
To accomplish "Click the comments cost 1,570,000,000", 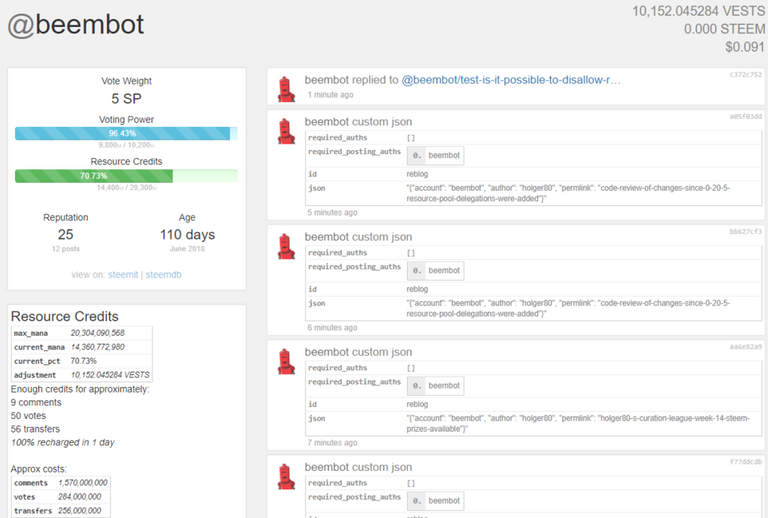I will [x=83, y=483].
